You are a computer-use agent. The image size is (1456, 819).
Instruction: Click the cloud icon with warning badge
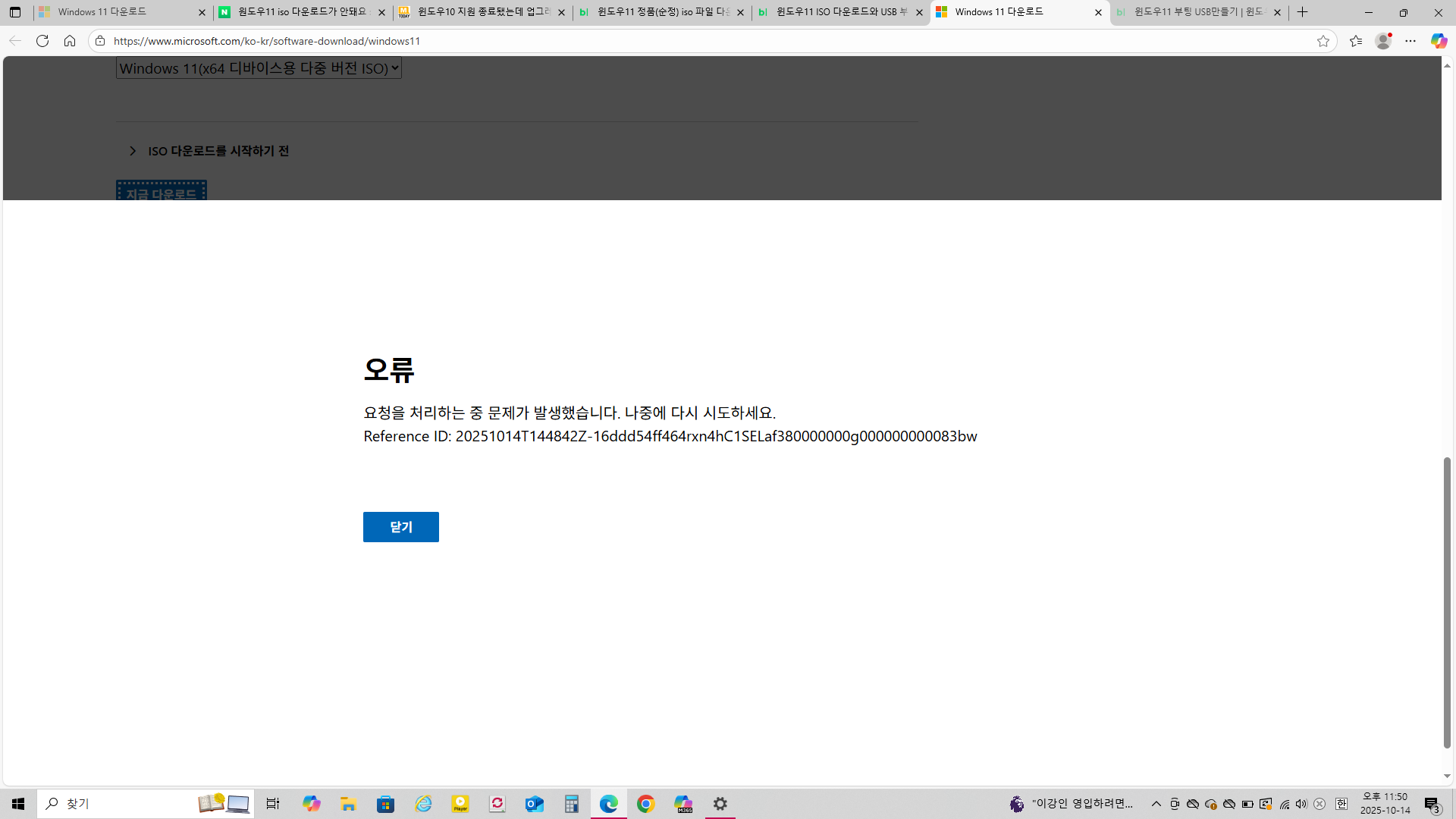(1211, 804)
